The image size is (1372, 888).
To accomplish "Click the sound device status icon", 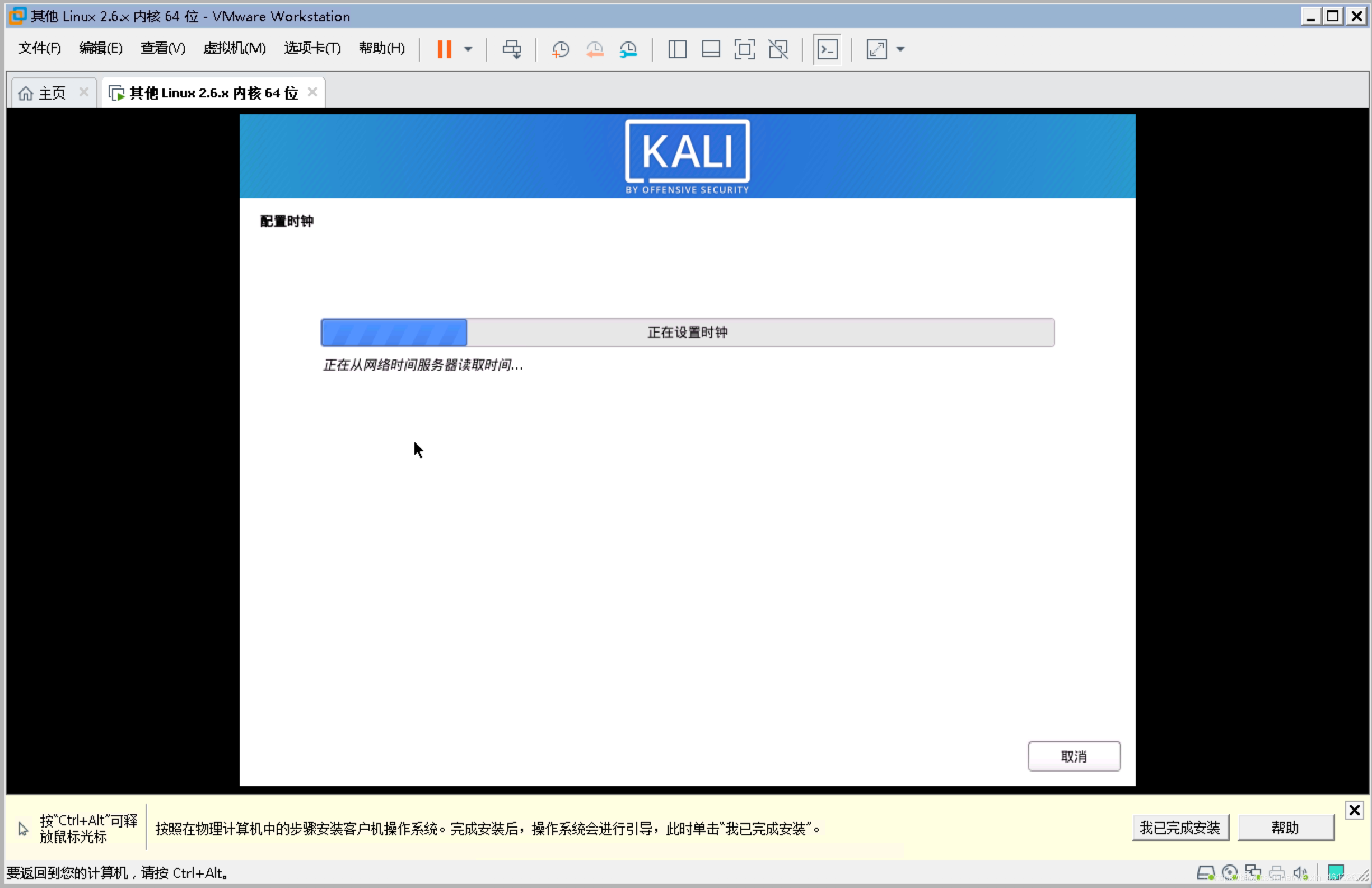I will tap(1300, 872).
